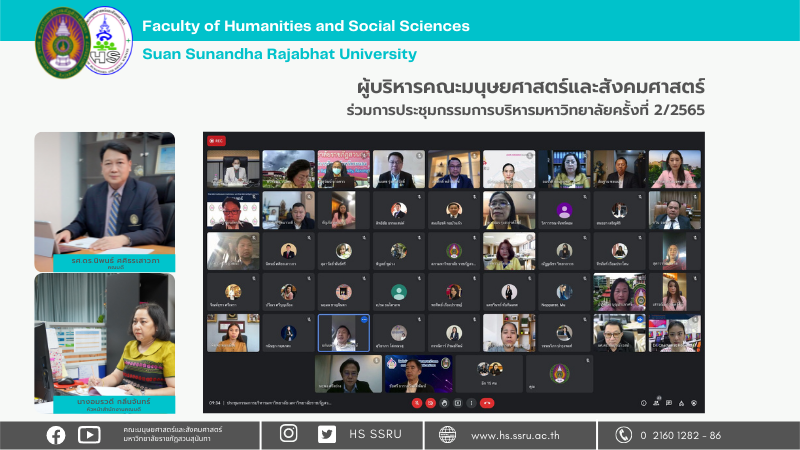Show the participants people panel
Screen dimensions: 800x450
(x=656, y=403)
